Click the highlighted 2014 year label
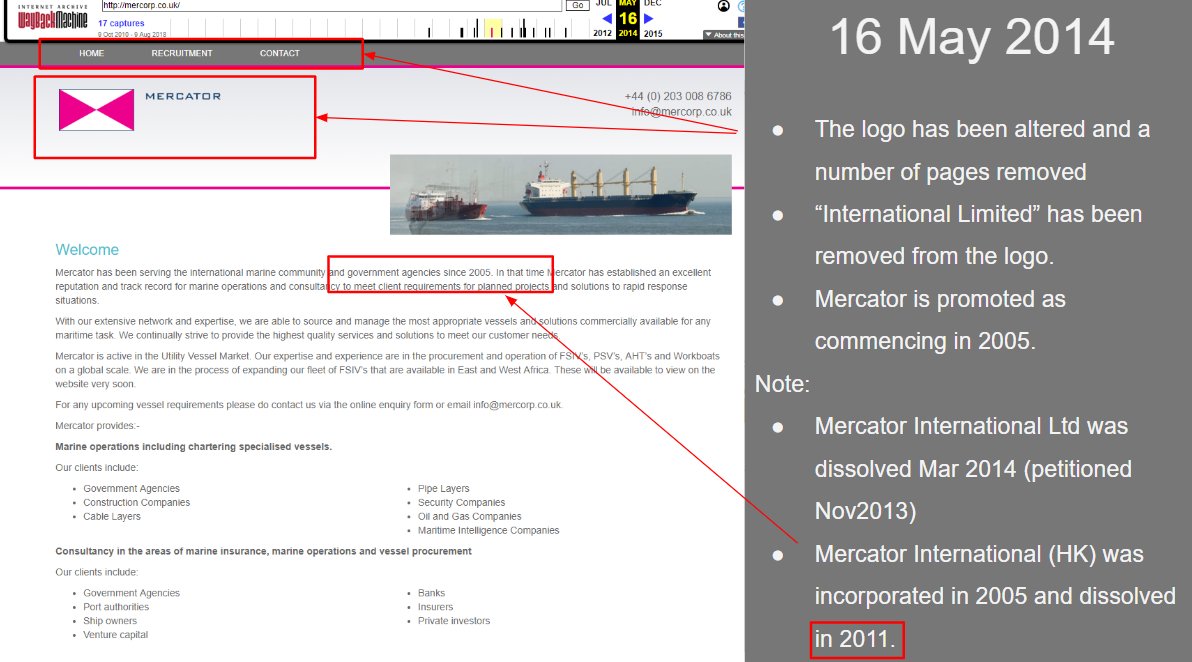The height and width of the screenshot is (662, 1192). [628, 33]
